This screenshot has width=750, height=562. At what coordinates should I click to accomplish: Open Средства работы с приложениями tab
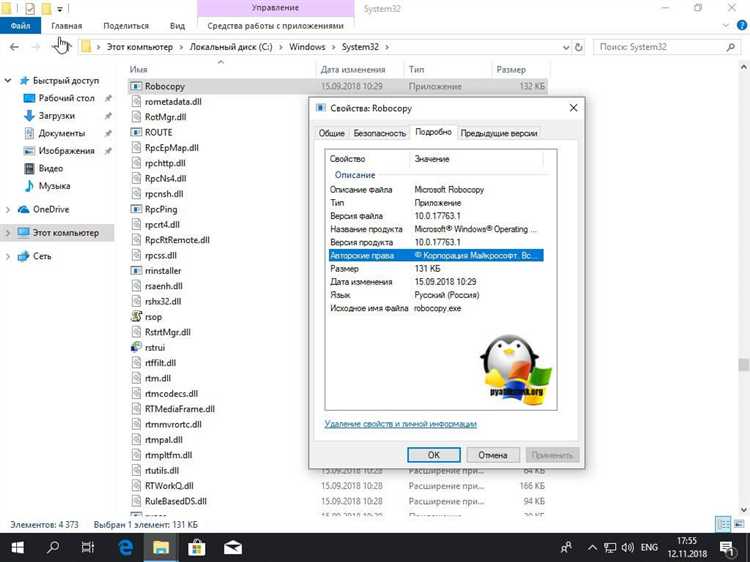(276, 26)
